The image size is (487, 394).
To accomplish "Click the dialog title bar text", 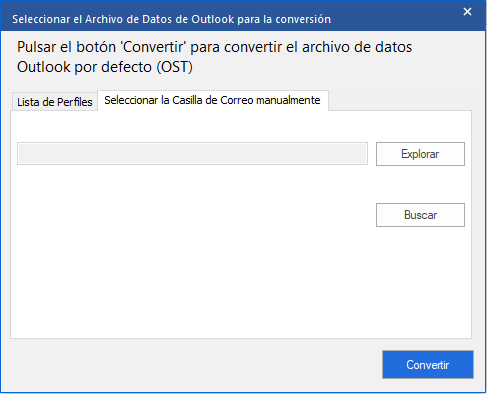I will (x=171, y=19).
